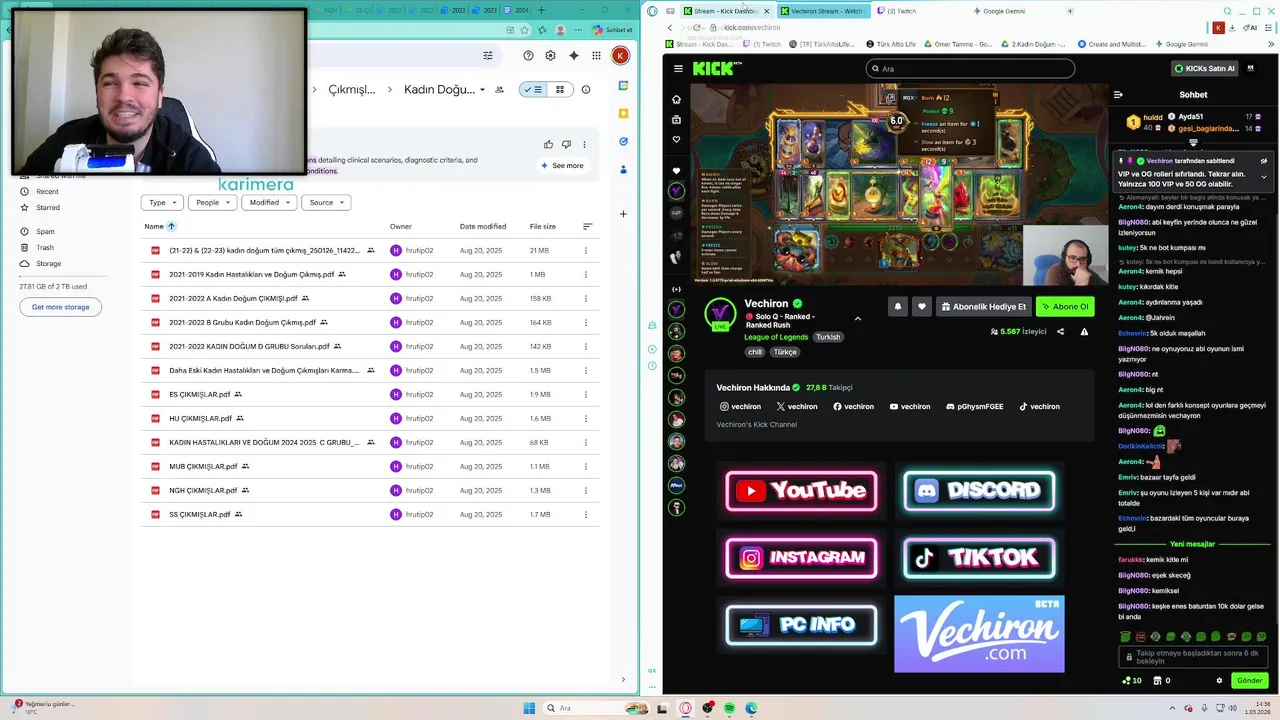The height and width of the screenshot is (720, 1280).
Task: Open the Discord panel banner
Action: [979, 491]
